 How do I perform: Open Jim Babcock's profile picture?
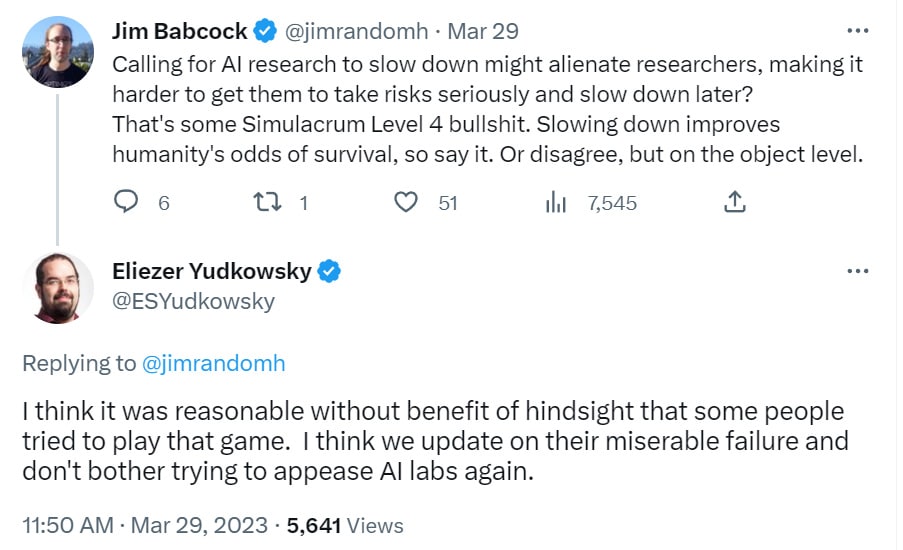58,52
